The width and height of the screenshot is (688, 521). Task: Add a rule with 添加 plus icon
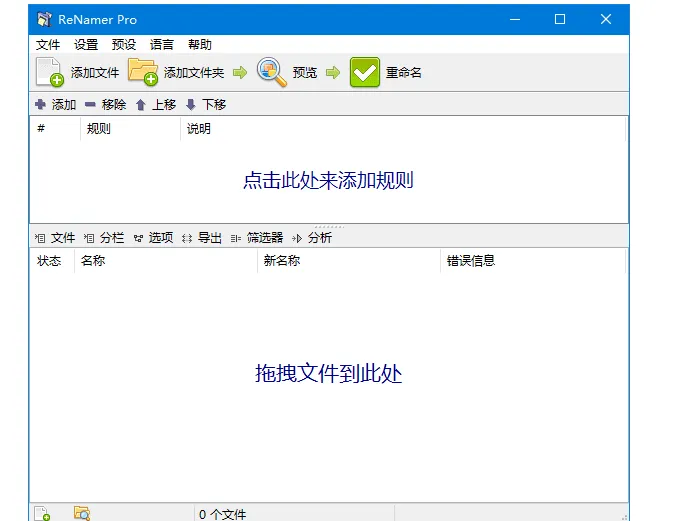[40, 104]
